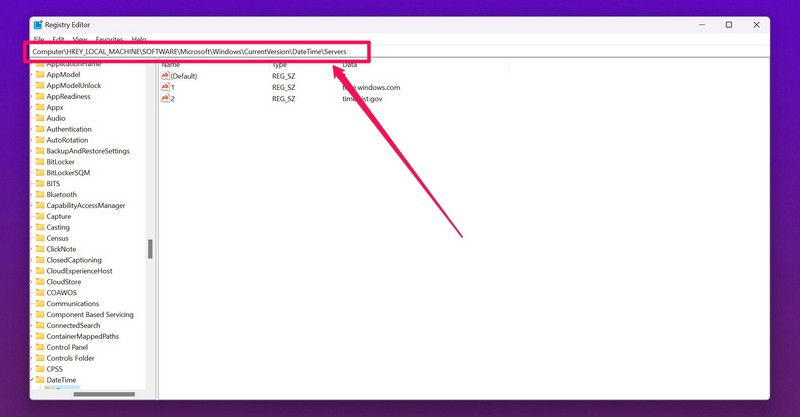Click the Appx folder icon

point(40,107)
